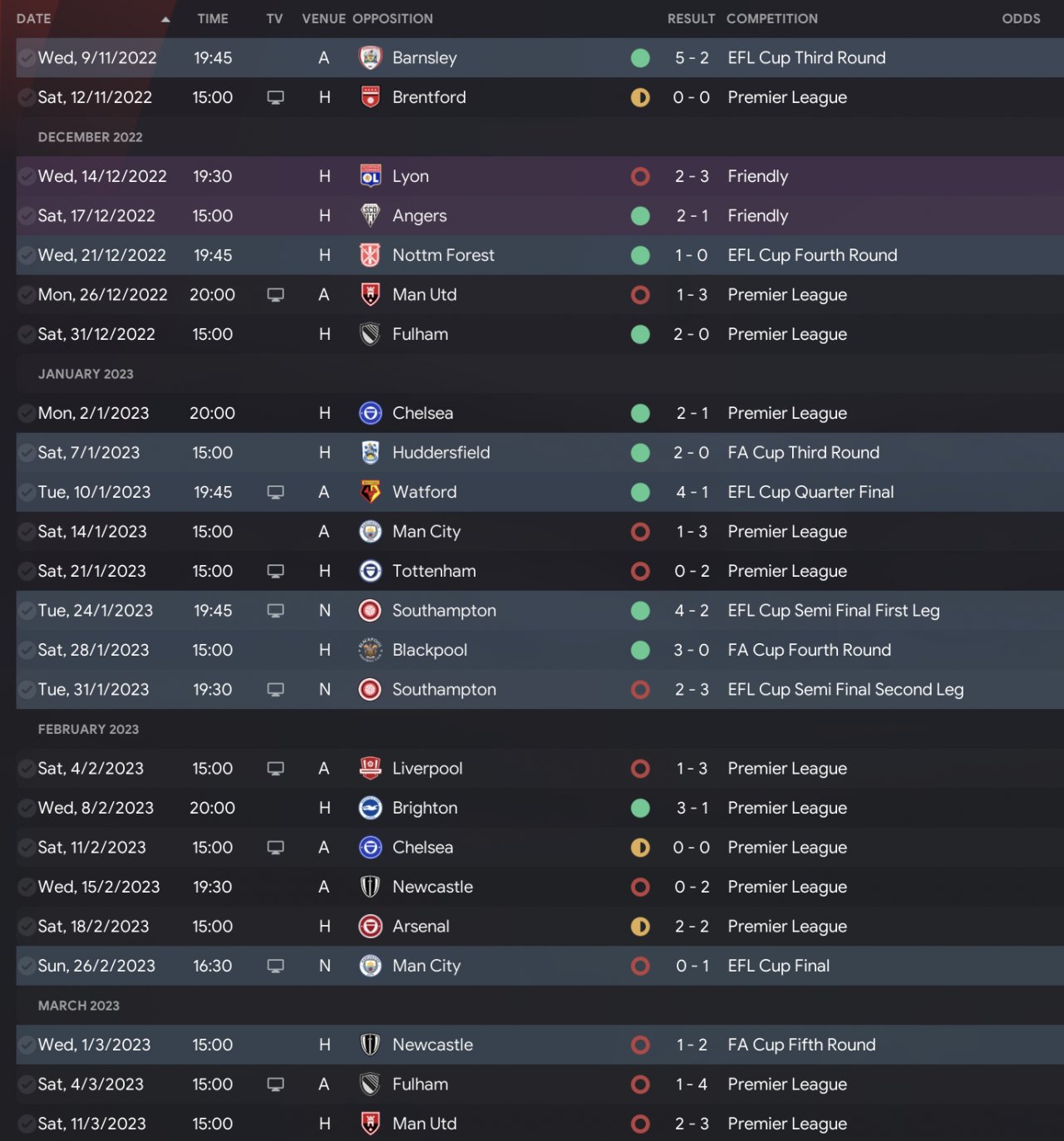This screenshot has width=1064, height=1141.
Task: Click TV broadcast icon for EFL Cup Final
Action: pyautogui.click(x=275, y=966)
